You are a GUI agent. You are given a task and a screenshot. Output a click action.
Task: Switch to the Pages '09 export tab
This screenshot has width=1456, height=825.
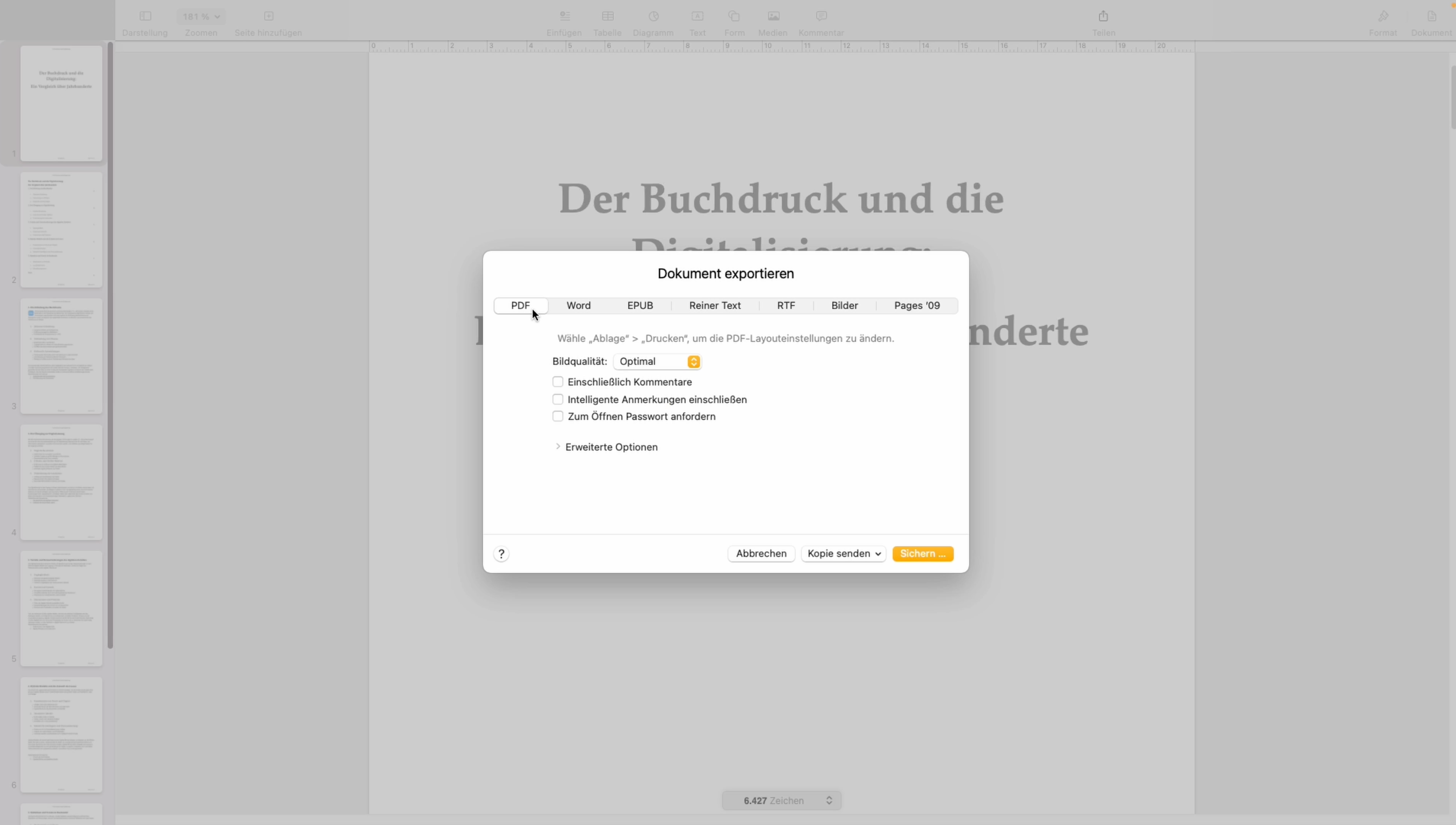[x=917, y=305]
